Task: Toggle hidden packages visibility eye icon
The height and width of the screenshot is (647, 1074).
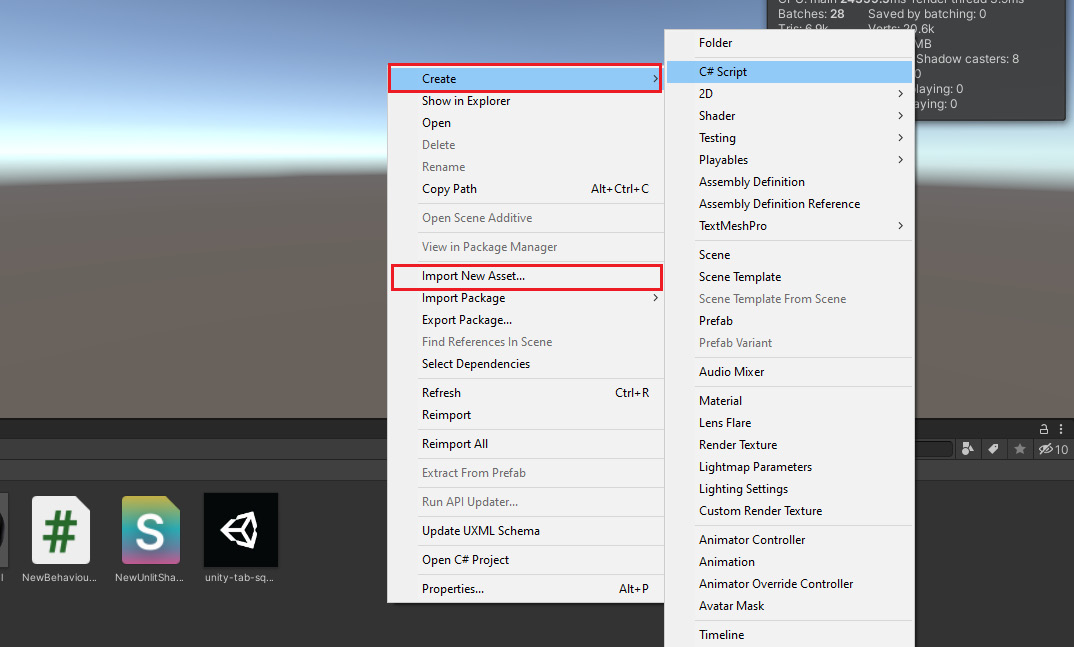Action: (x=1053, y=449)
